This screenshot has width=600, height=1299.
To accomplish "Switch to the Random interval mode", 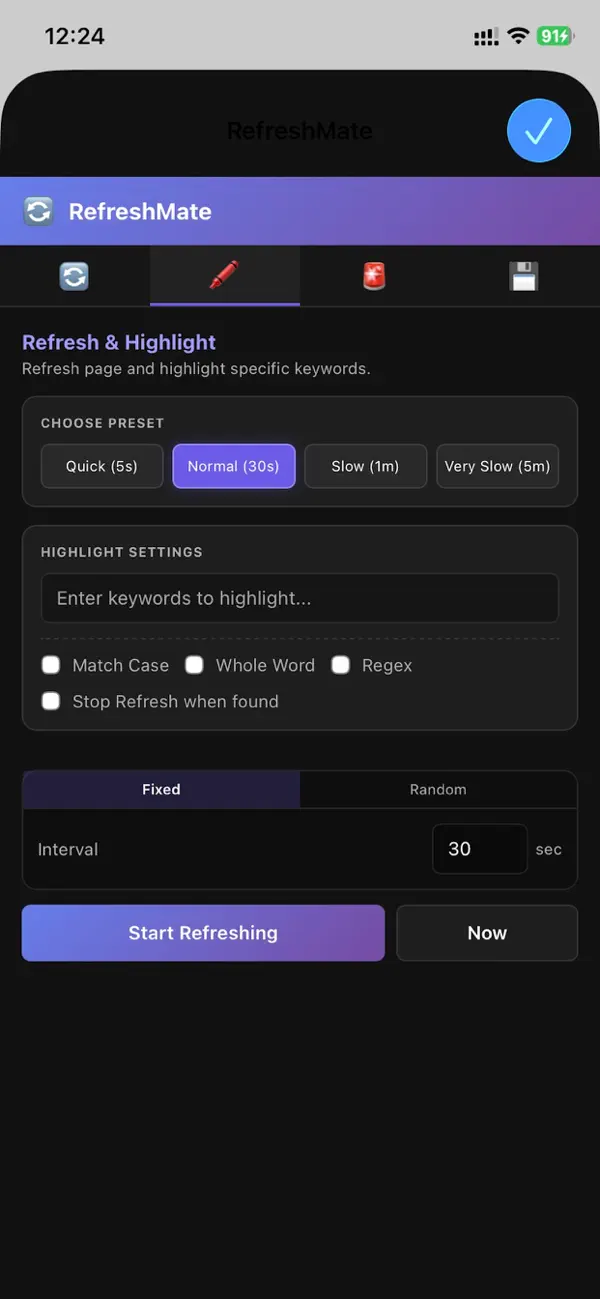I will click(x=438, y=789).
